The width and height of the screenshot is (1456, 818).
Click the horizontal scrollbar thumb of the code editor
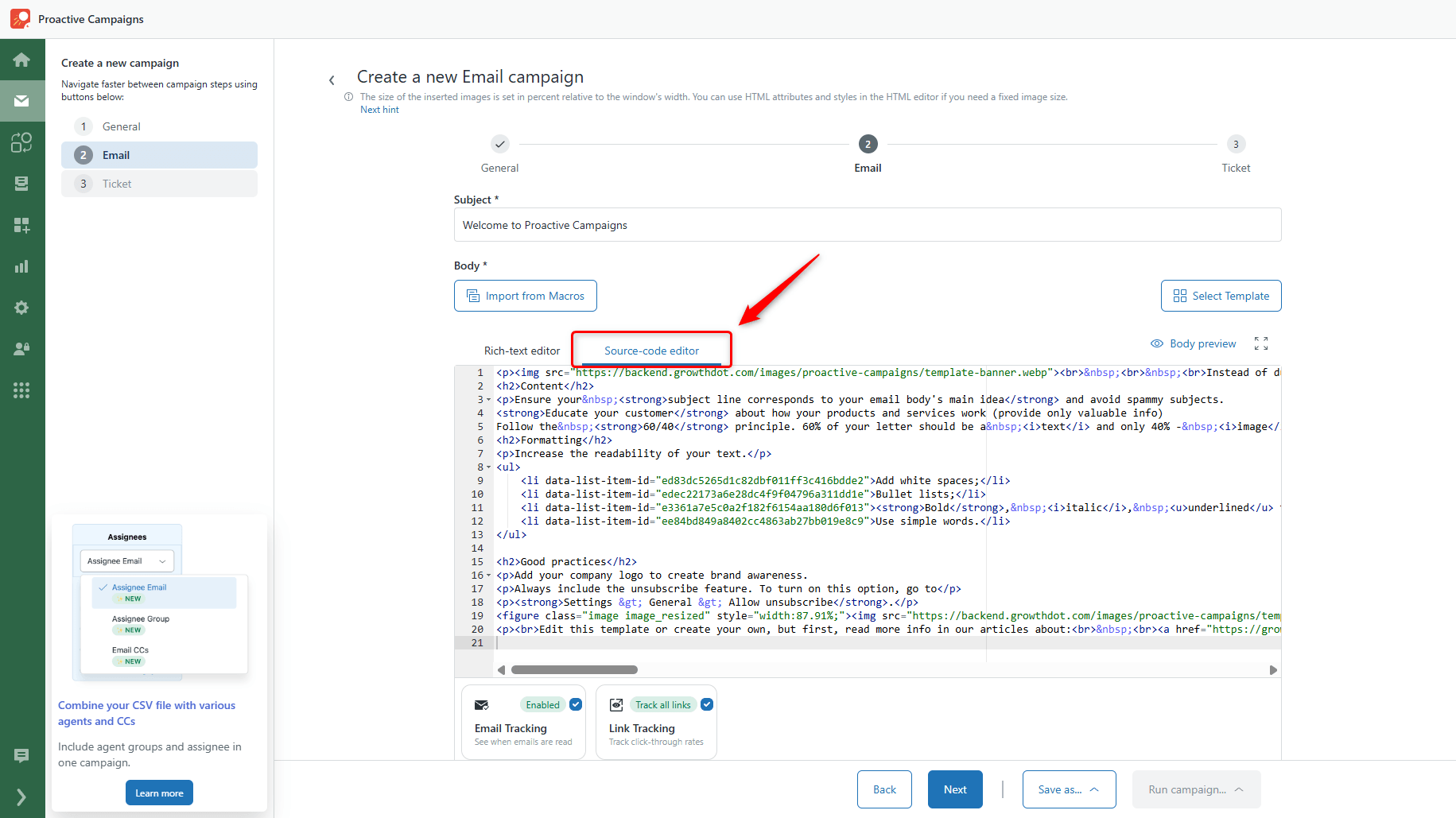tap(574, 670)
